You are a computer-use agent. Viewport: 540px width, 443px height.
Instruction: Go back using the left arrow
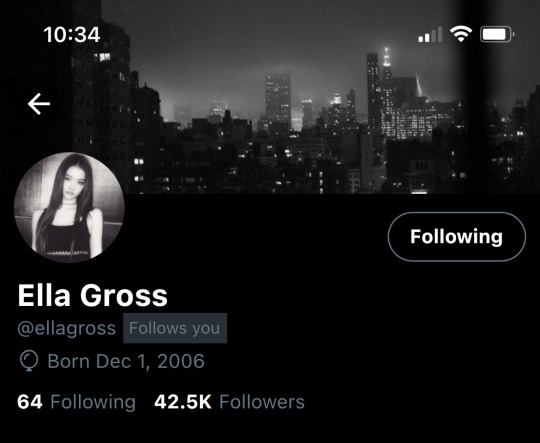pos(39,104)
